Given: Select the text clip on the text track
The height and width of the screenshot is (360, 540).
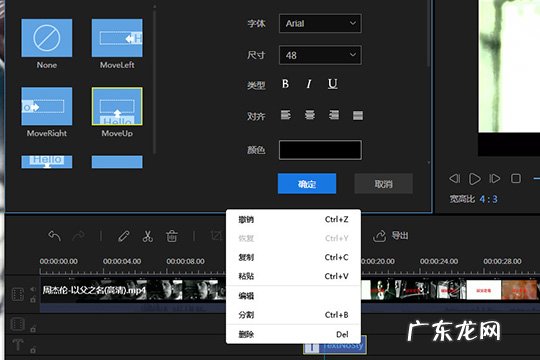Looking at the screenshot, I should (335, 346).
